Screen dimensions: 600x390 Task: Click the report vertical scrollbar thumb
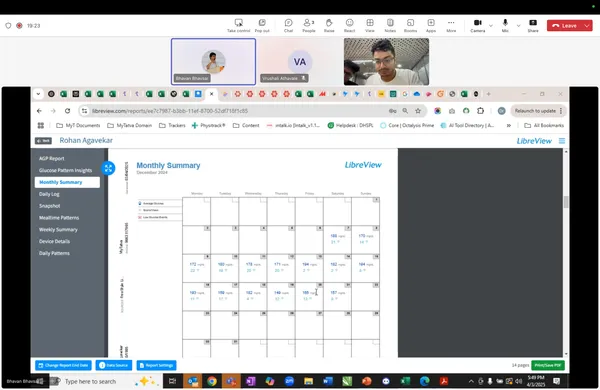pyautogui.click(x=566, y=202)
